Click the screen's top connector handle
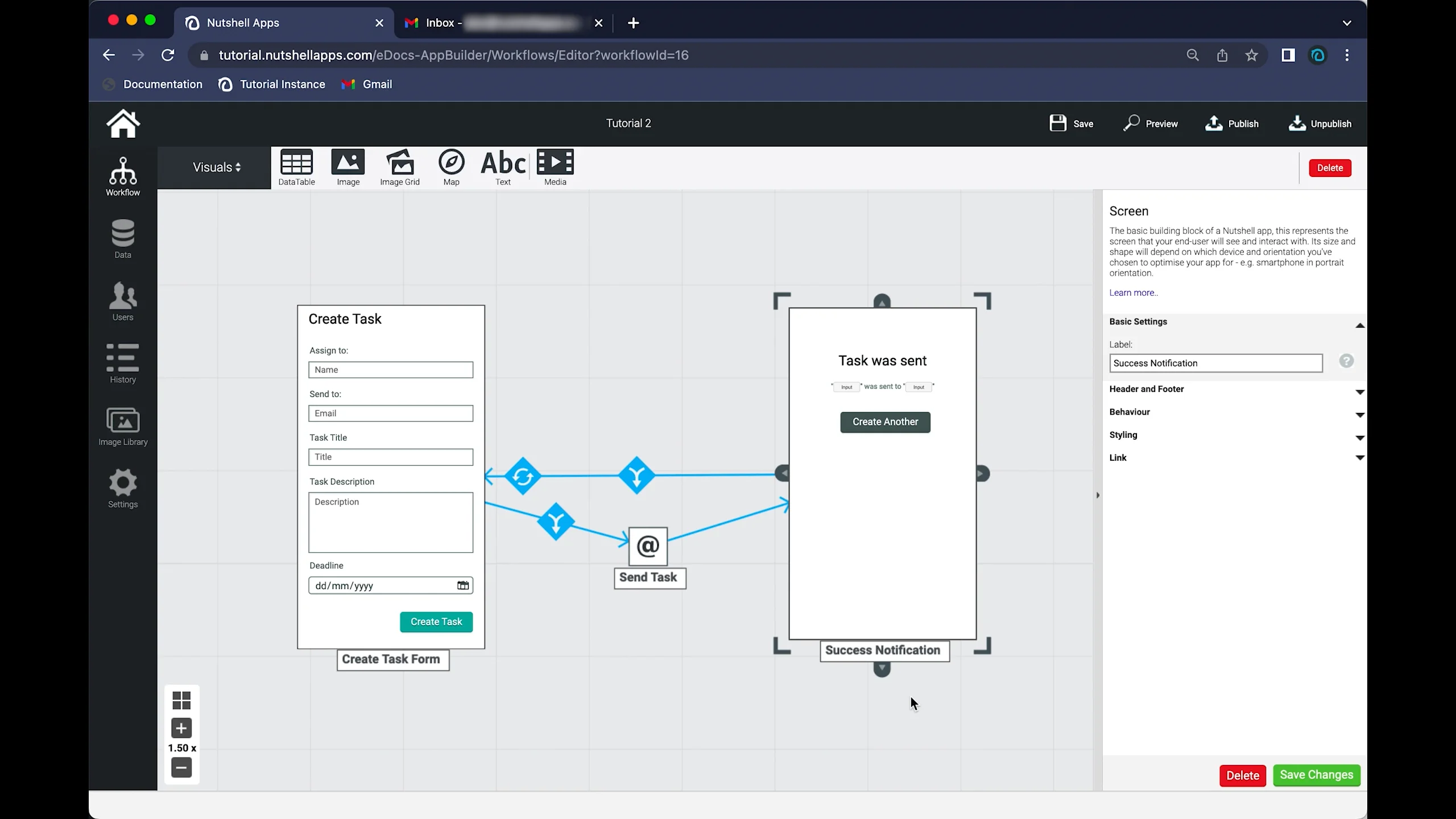Screen dimensions: 1456x819 pos(882,301)
